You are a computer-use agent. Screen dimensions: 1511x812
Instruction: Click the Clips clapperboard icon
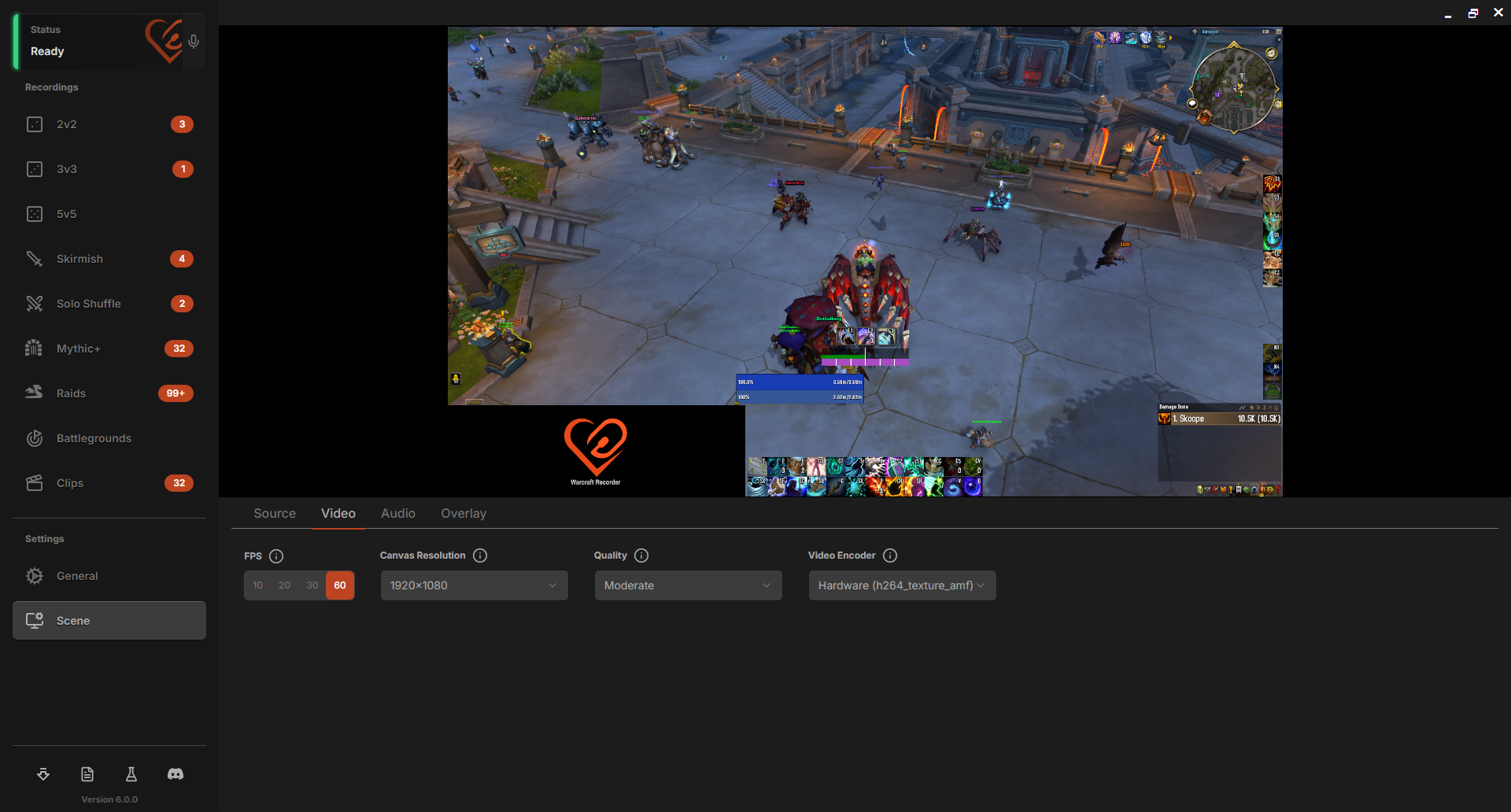[x=35, y=483]
